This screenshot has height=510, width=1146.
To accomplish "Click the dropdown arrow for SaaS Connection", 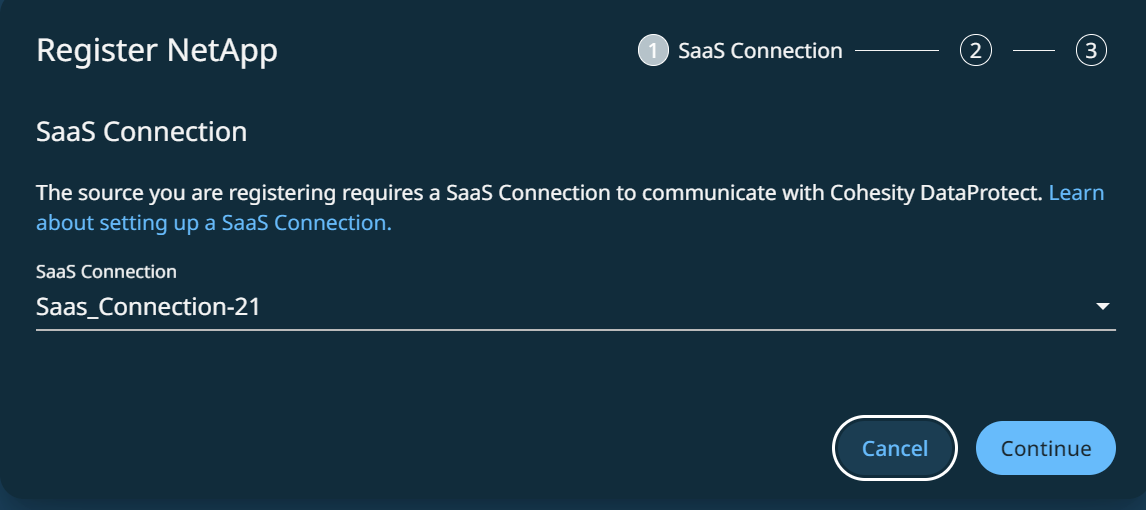I will [x=1103, y=306].
